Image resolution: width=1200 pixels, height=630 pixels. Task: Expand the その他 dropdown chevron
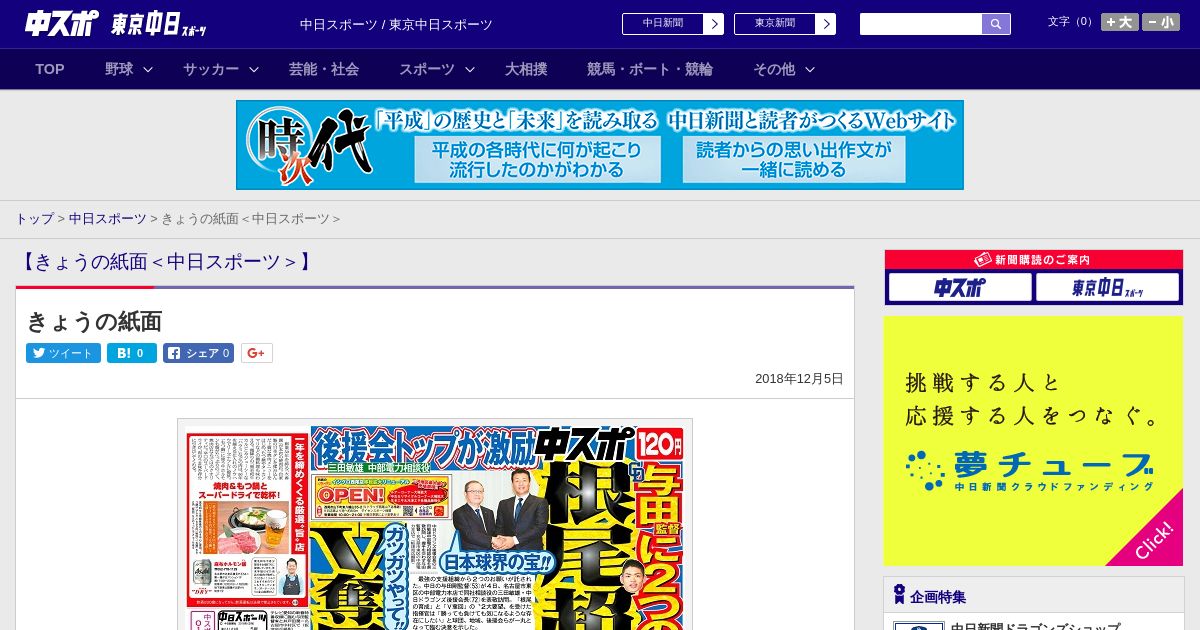[810, 69]
